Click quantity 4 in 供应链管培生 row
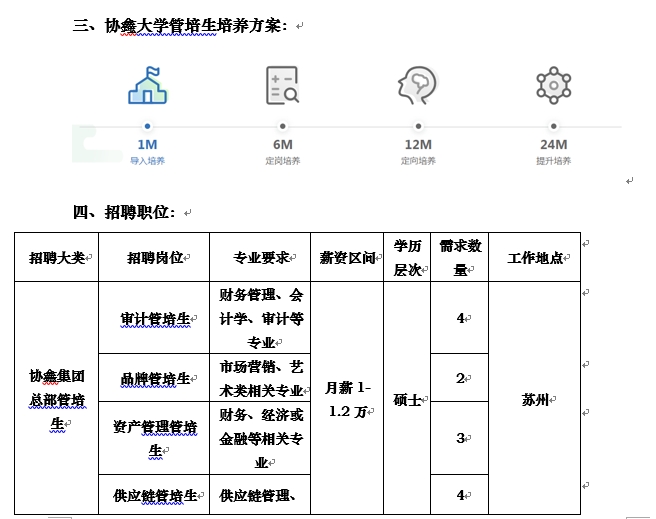 click(x=459, y=495)
